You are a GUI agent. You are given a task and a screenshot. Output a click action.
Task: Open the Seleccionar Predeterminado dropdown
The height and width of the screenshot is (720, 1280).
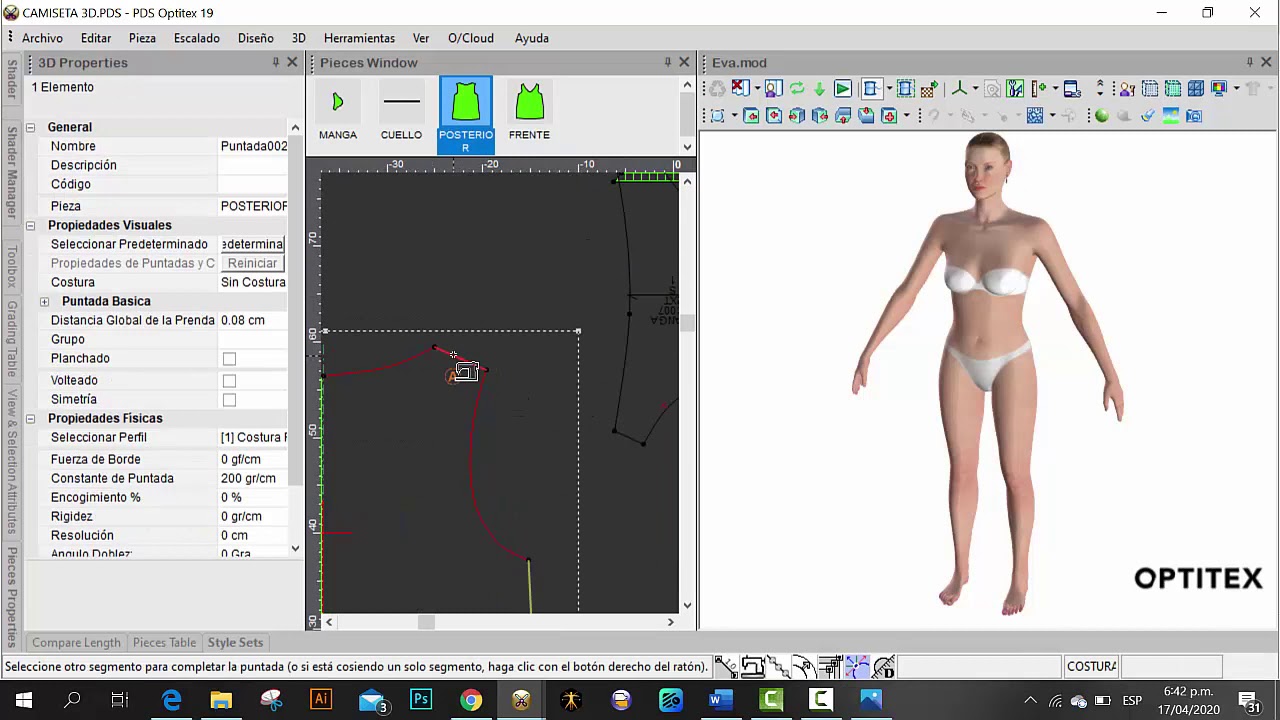tap(252, 244)
